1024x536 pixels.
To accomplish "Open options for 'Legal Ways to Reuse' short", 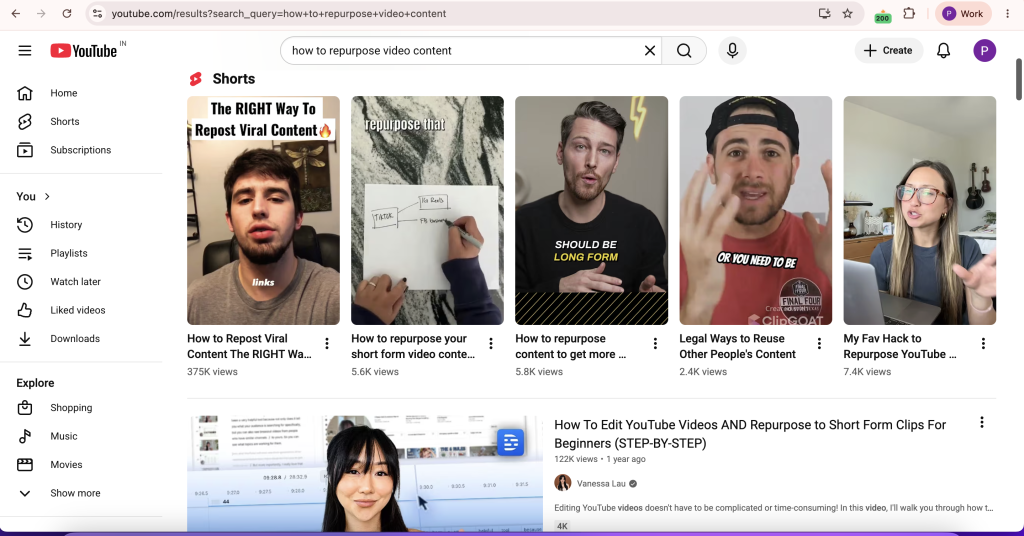I will [819, 343].
